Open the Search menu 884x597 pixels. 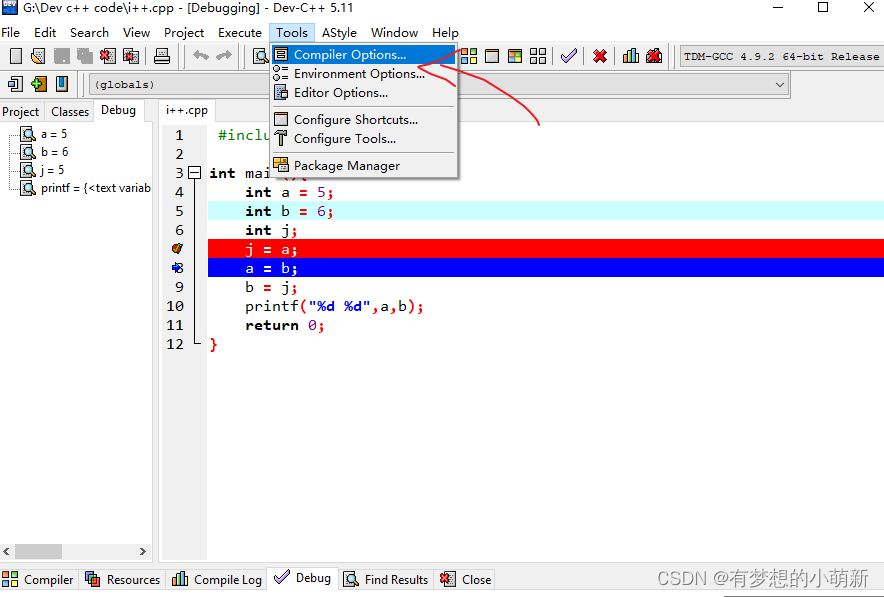tap(89, 33)
